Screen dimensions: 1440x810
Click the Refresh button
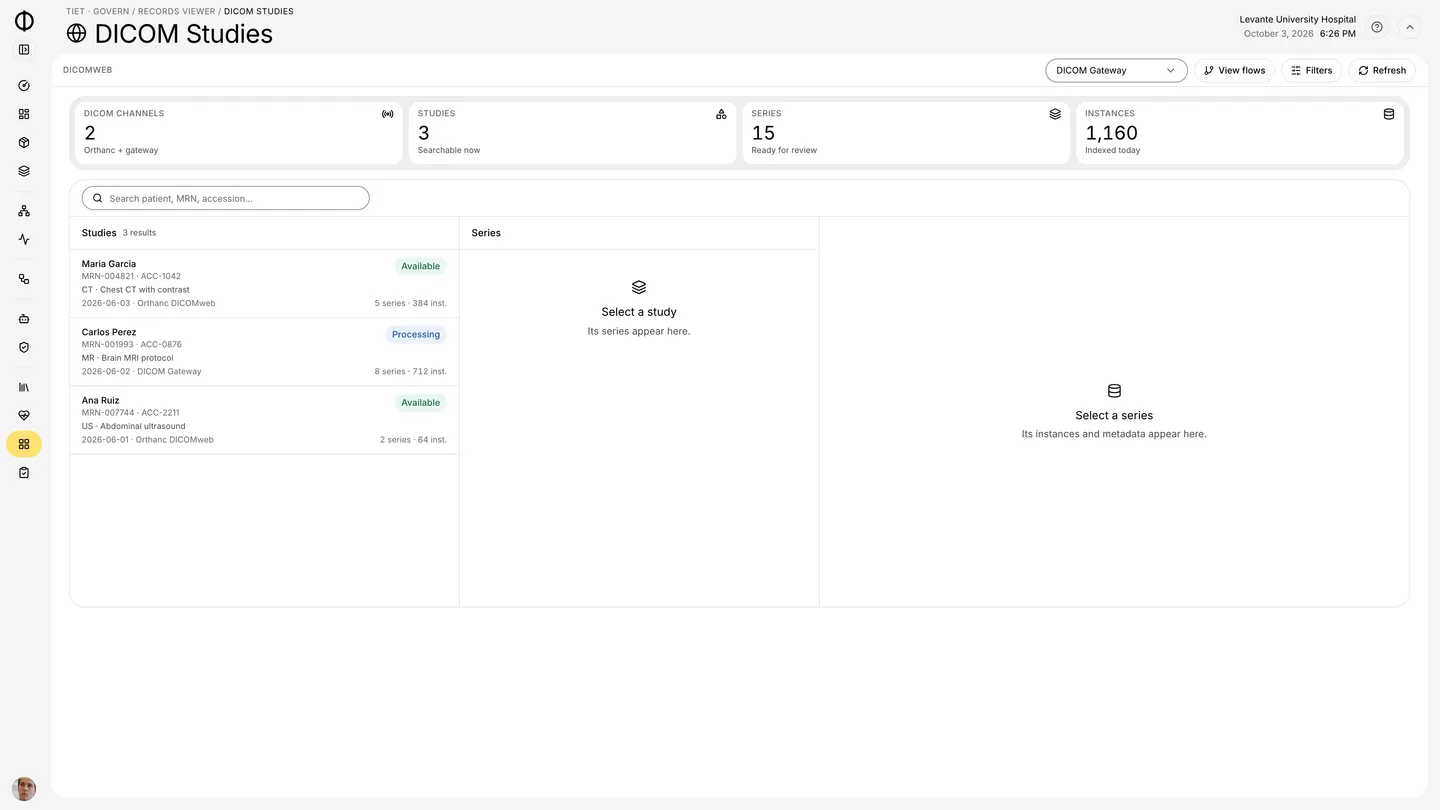pos(1382,70)
